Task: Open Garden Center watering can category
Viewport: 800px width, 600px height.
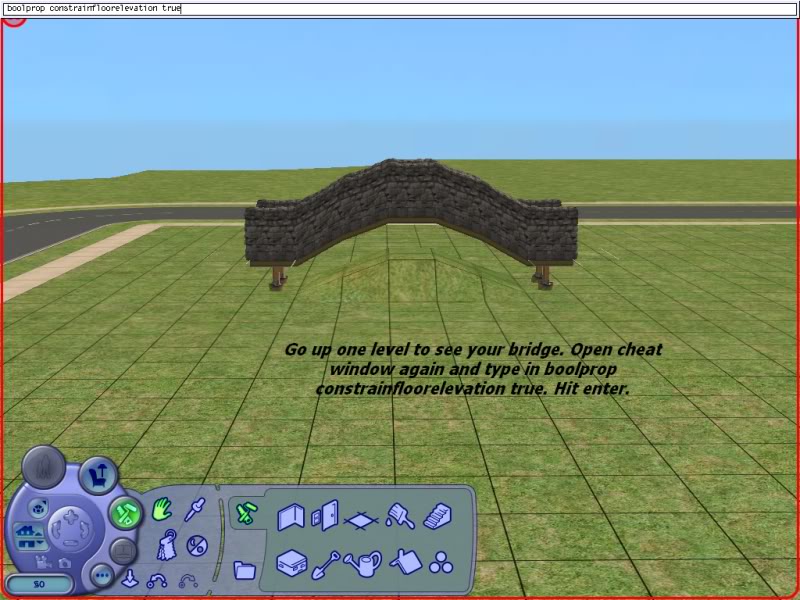Action: click(363, 564)
